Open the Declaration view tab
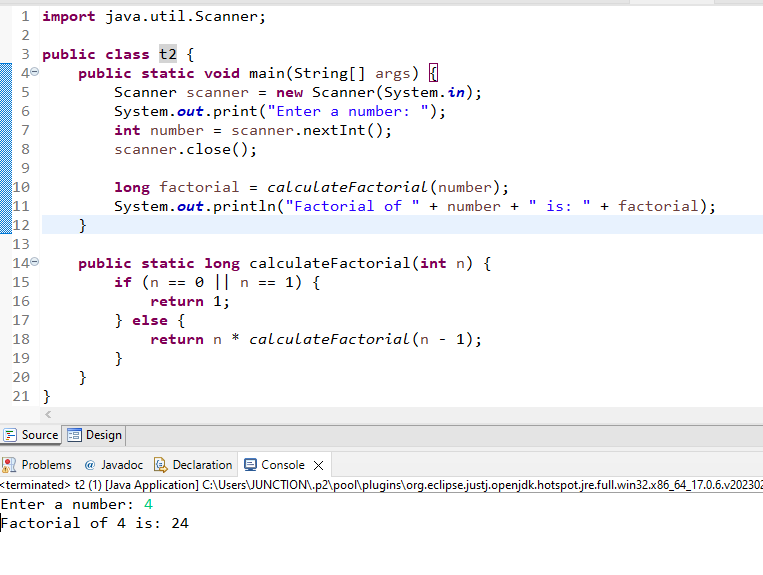 coord(193,465)
